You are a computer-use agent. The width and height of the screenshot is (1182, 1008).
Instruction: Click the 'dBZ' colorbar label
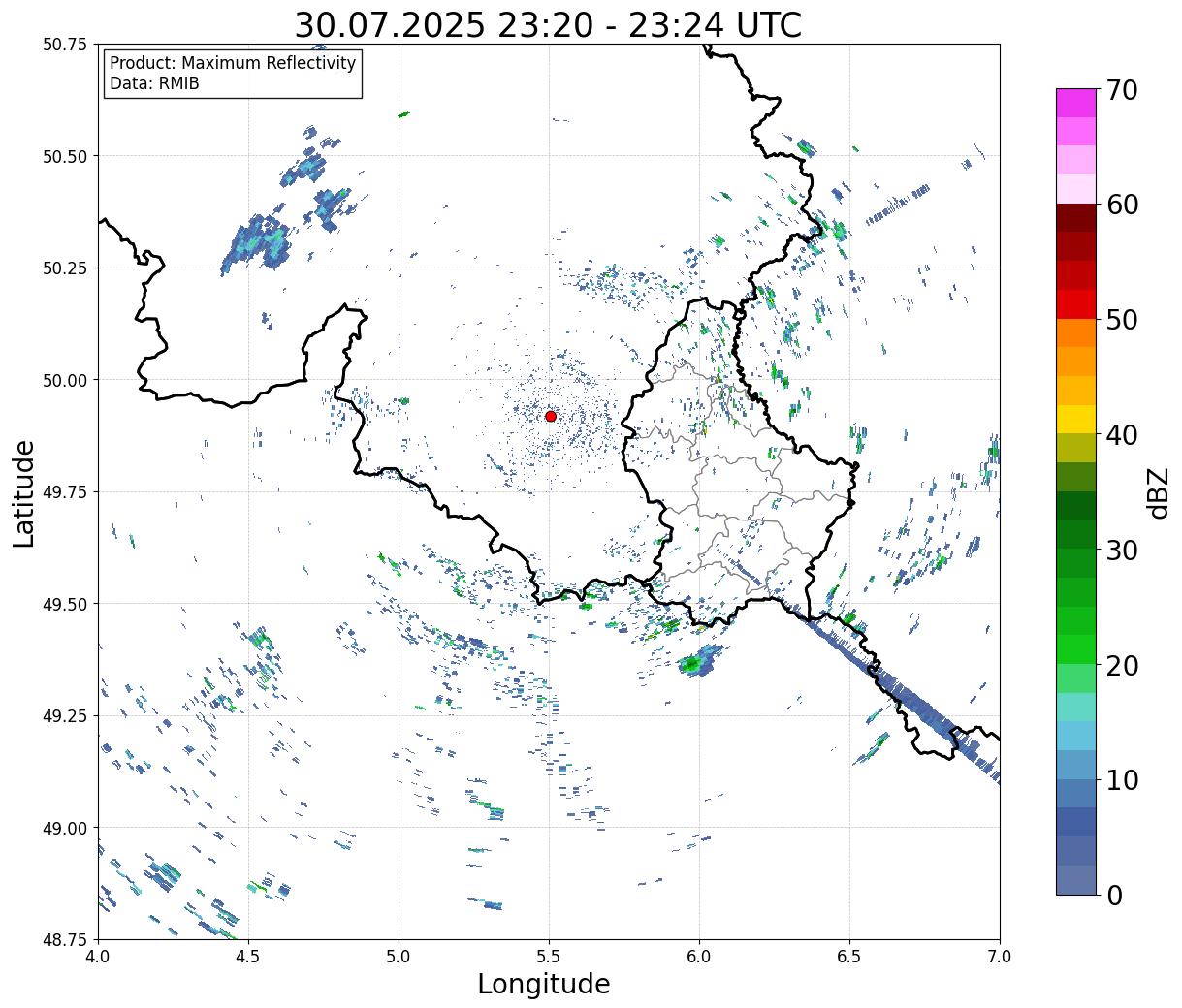(x=1158, y=491)
